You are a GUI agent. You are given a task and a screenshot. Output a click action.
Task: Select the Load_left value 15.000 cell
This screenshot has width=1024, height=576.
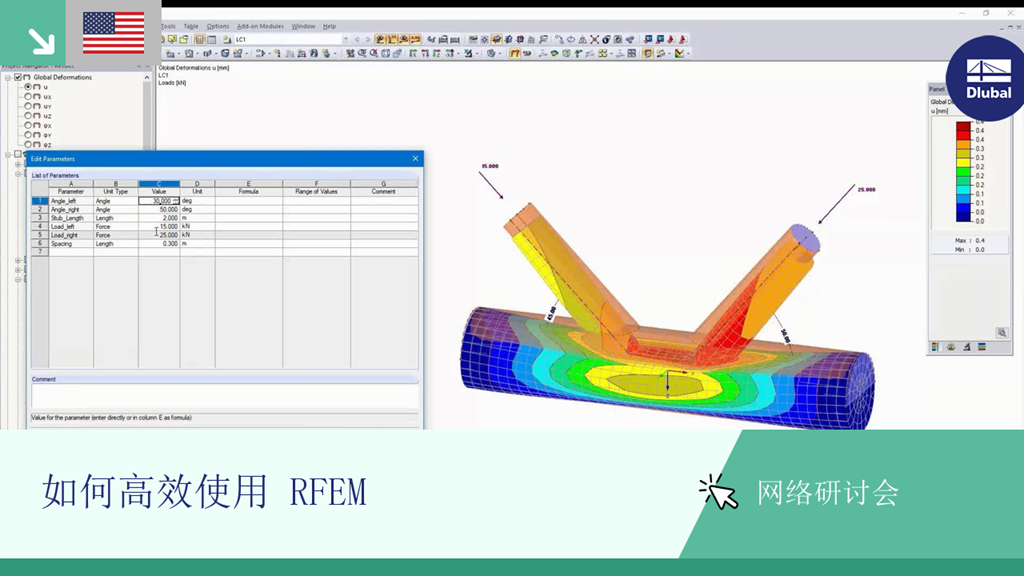tap(159, 227)
